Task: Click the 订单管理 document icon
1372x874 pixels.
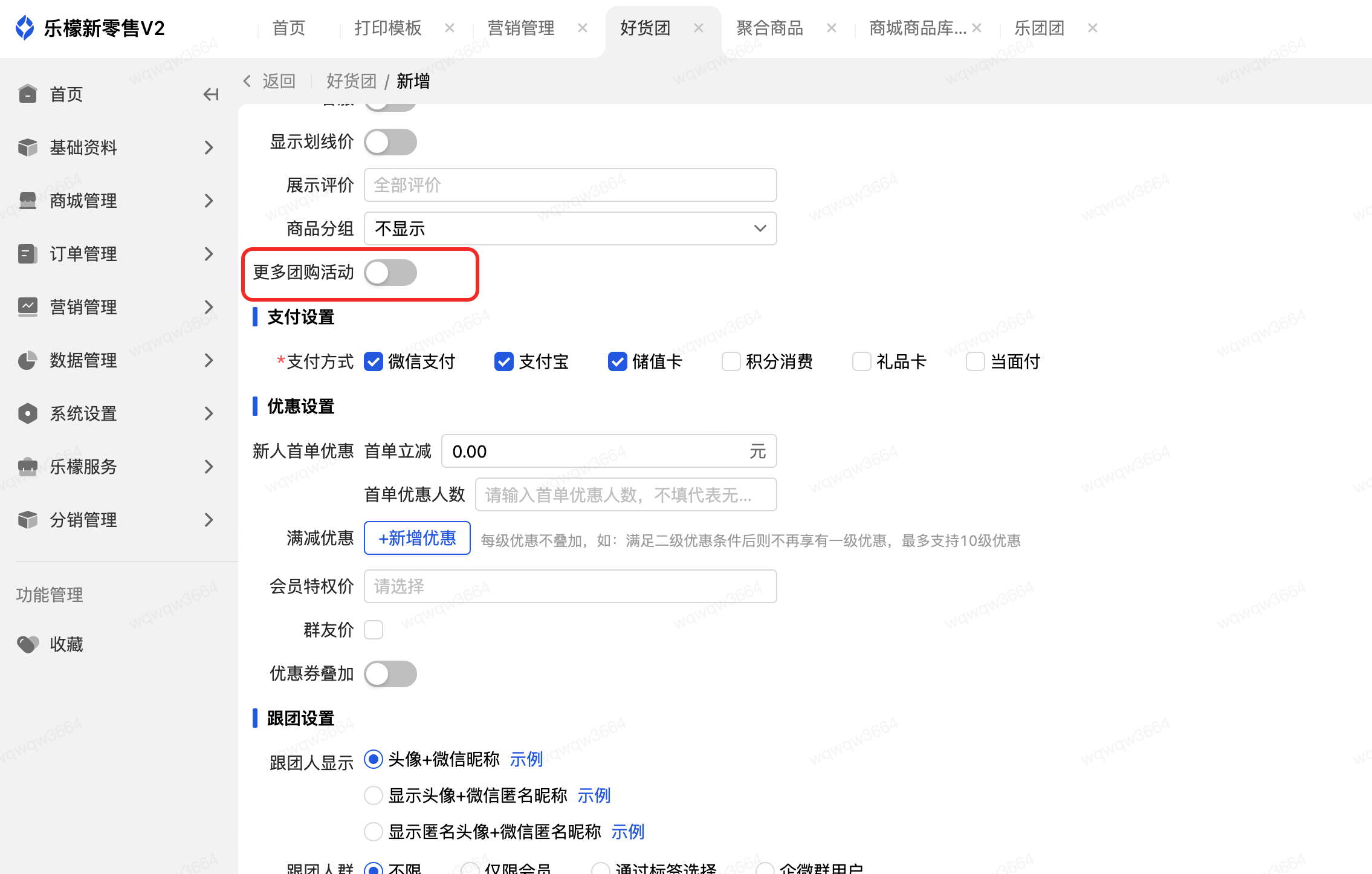Action: click(x=28, y=254)
